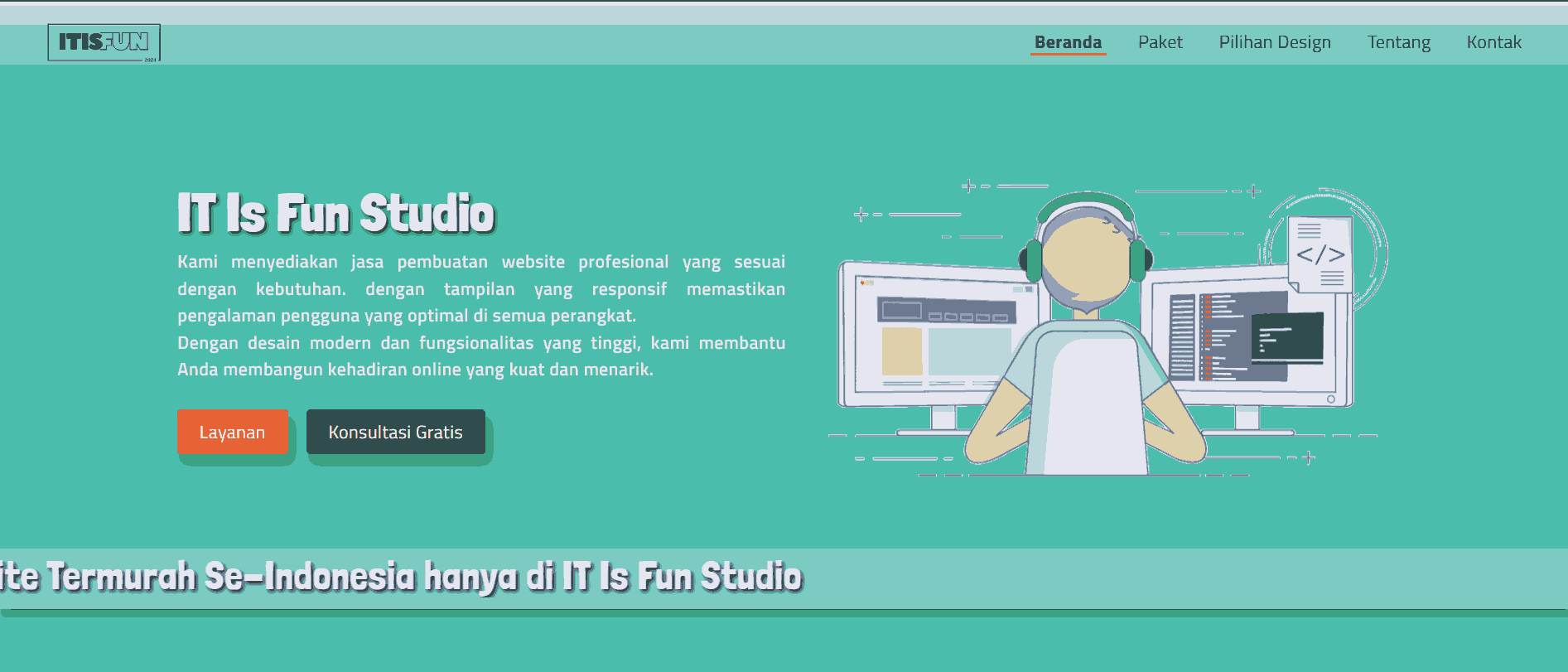Click the Konsultasi Gratis button
1568x672 pixels.
click(x=395, y=432)
